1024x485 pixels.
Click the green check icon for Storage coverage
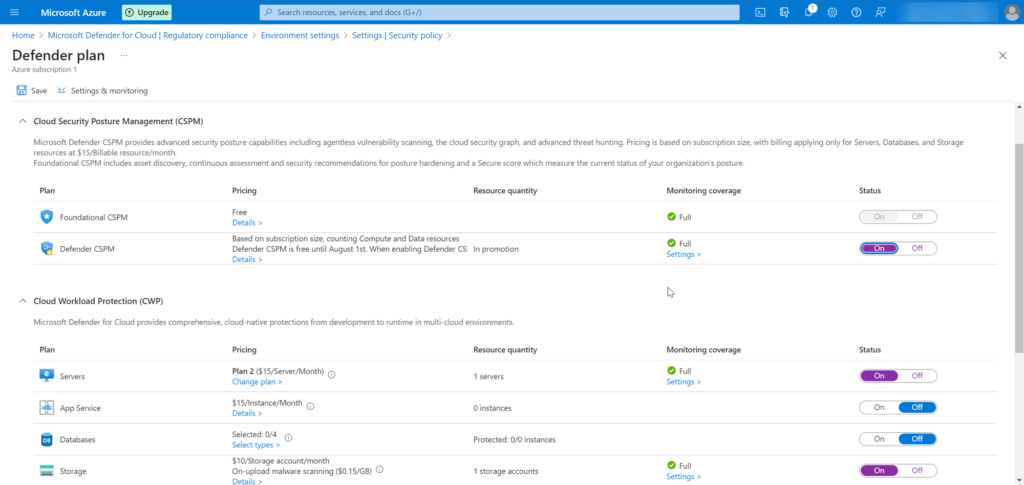[671, 465]
